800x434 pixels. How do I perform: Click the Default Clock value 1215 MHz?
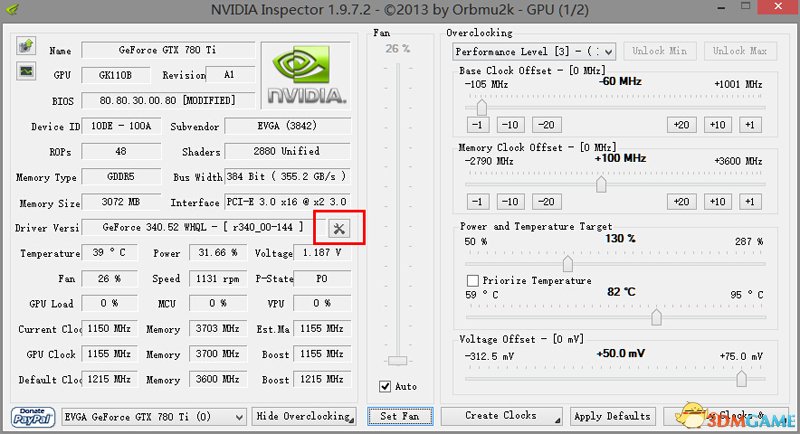109,379
